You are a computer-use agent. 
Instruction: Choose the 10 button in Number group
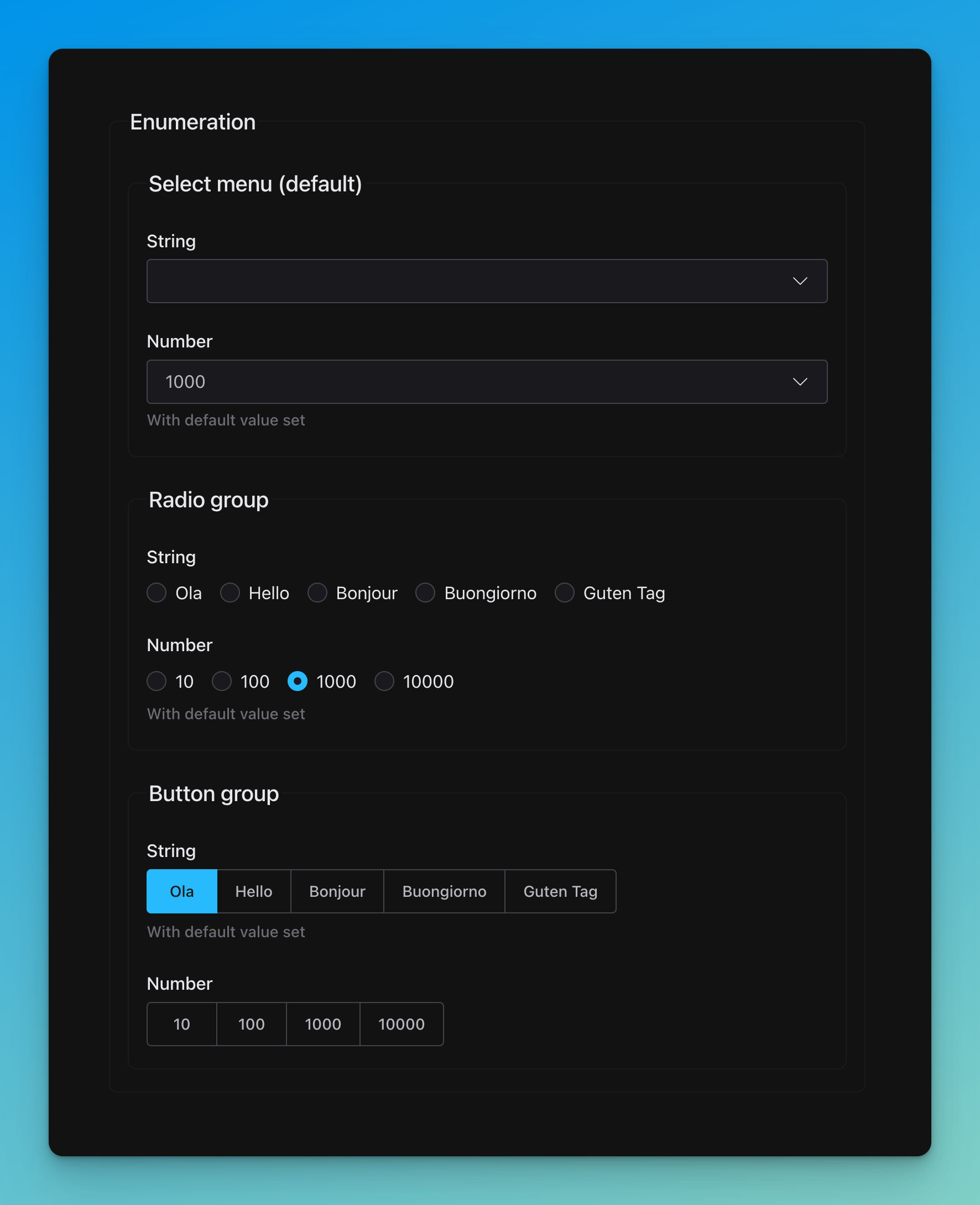182,1024
